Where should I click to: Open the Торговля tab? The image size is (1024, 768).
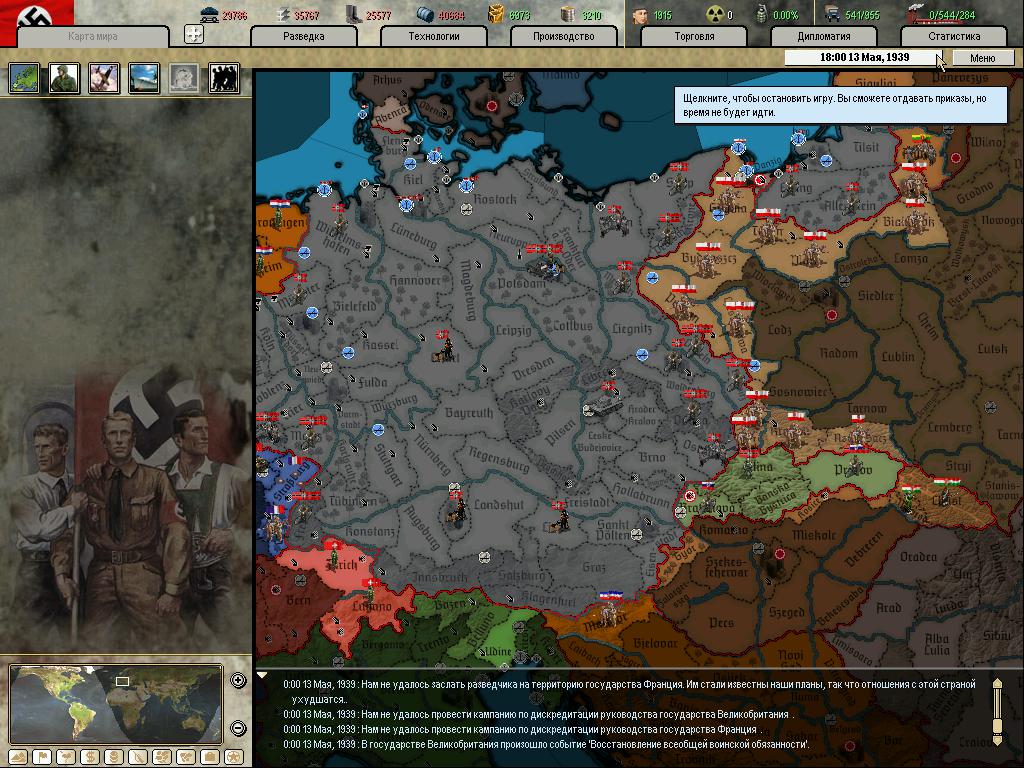point(694,37)
